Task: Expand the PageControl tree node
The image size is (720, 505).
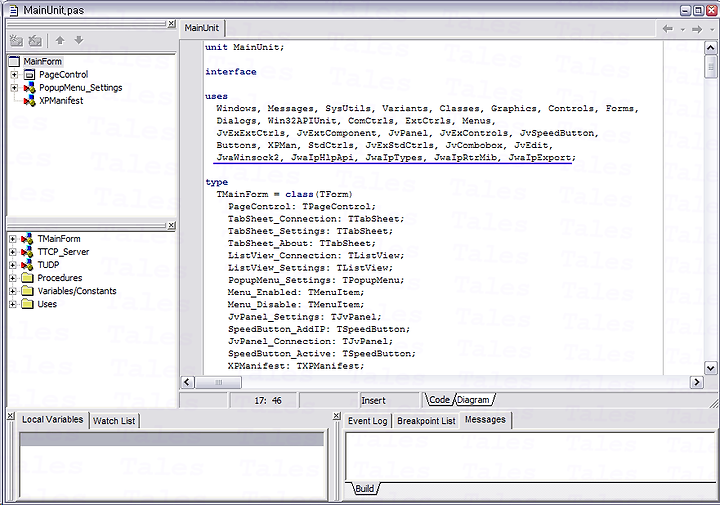Action: pos(14,74)
